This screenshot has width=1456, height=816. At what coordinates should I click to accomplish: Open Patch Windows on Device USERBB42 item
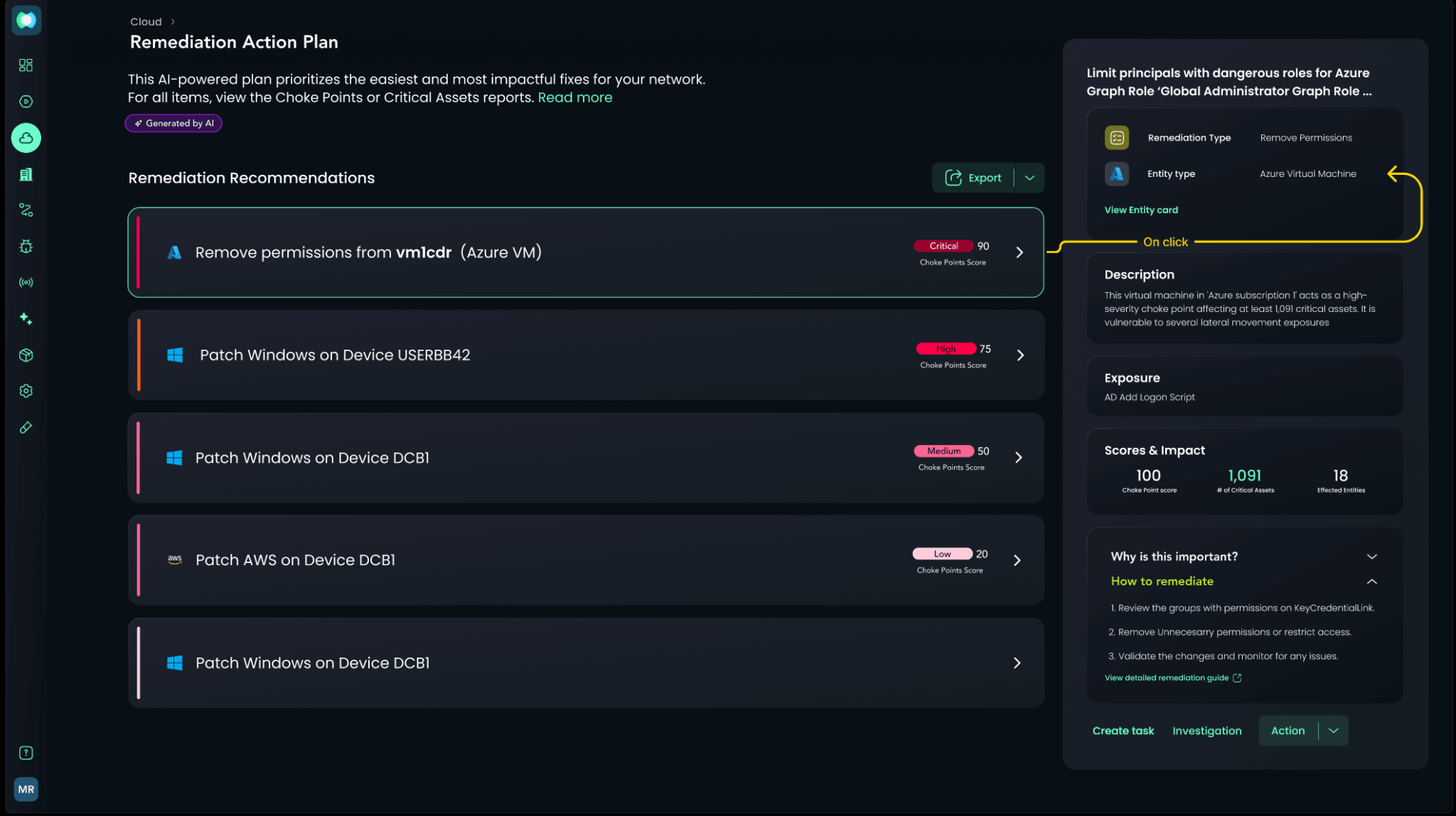pyautogui.click(x=586, y=355)
